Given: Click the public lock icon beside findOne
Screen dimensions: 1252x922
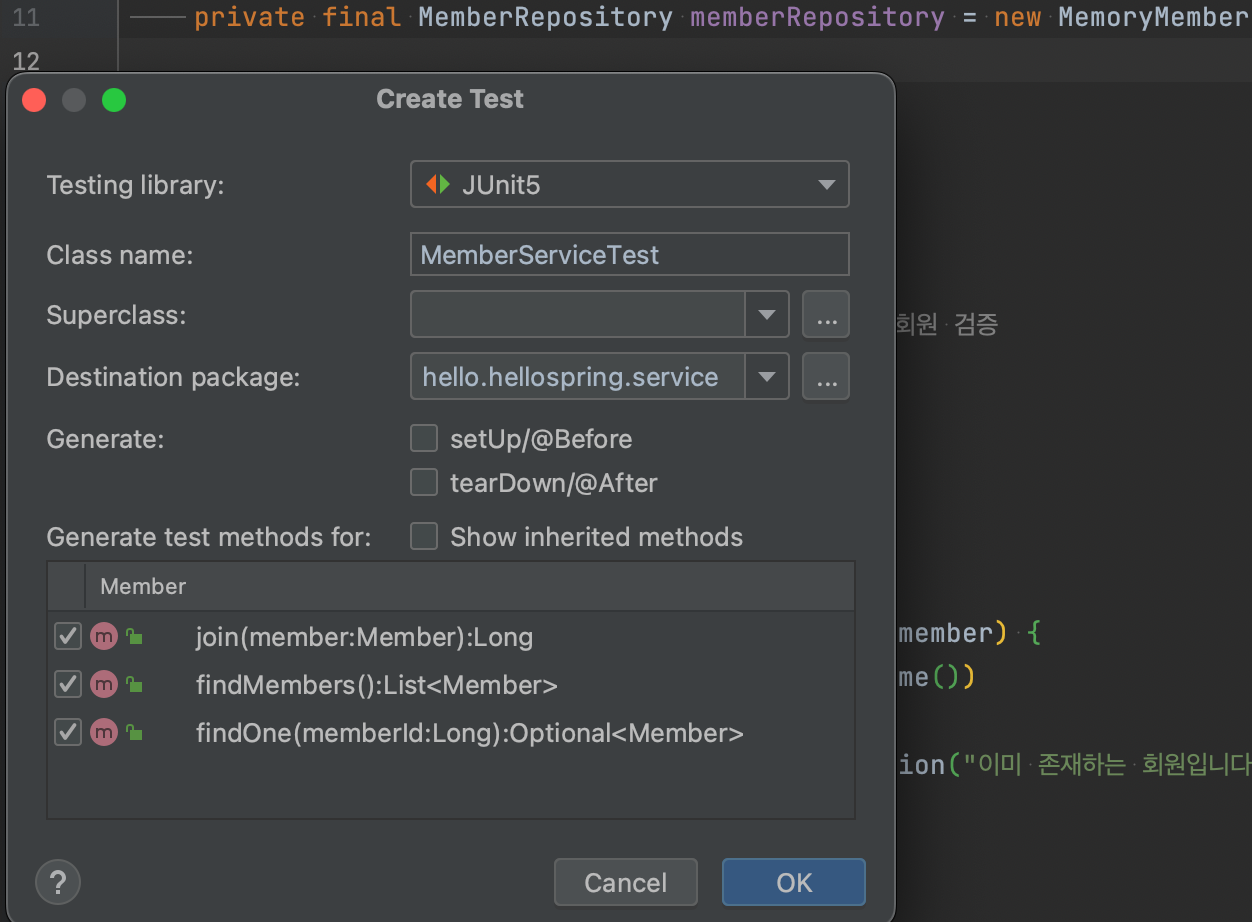Looking at the screenshot, I should coord(134,733).
